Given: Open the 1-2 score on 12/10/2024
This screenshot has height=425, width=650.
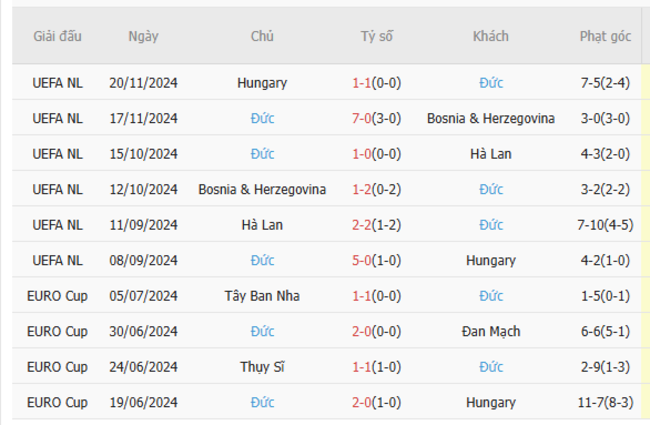Looking at the screenshot, I should 377,189.
